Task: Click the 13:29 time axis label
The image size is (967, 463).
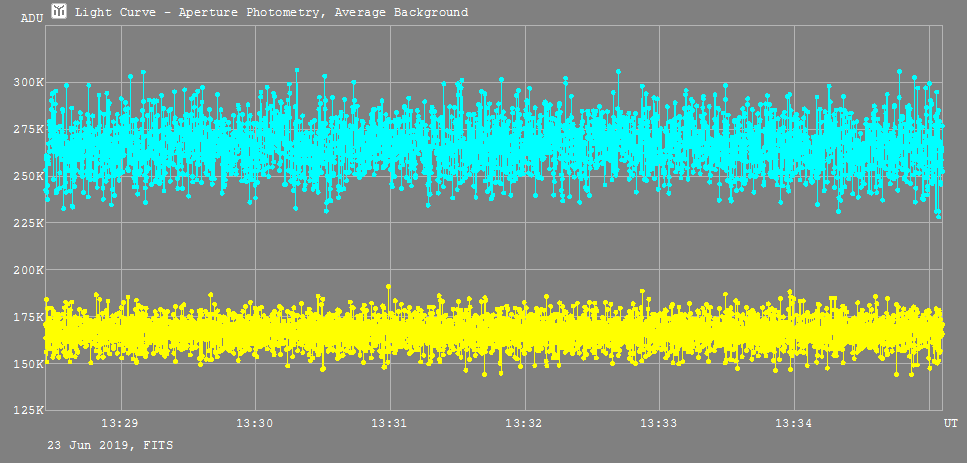Action: tap(121, 424)
